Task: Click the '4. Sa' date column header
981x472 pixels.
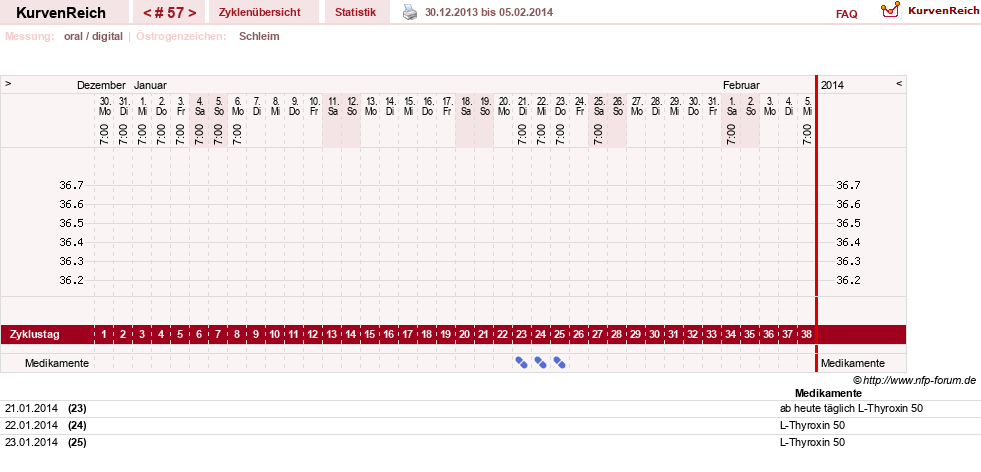Action: tap(200, 106)
